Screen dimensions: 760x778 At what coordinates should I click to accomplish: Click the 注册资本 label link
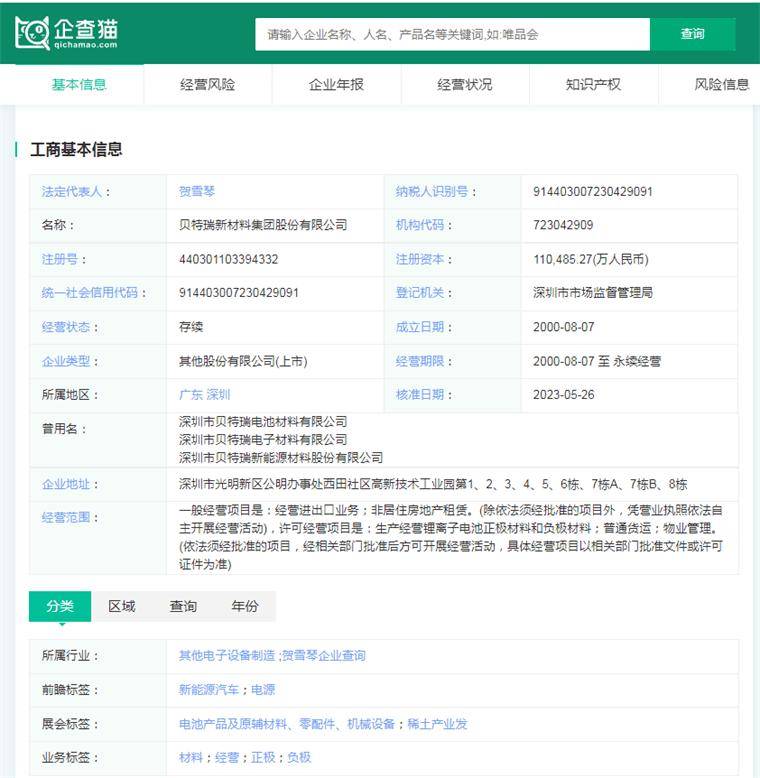coord(420,259)
